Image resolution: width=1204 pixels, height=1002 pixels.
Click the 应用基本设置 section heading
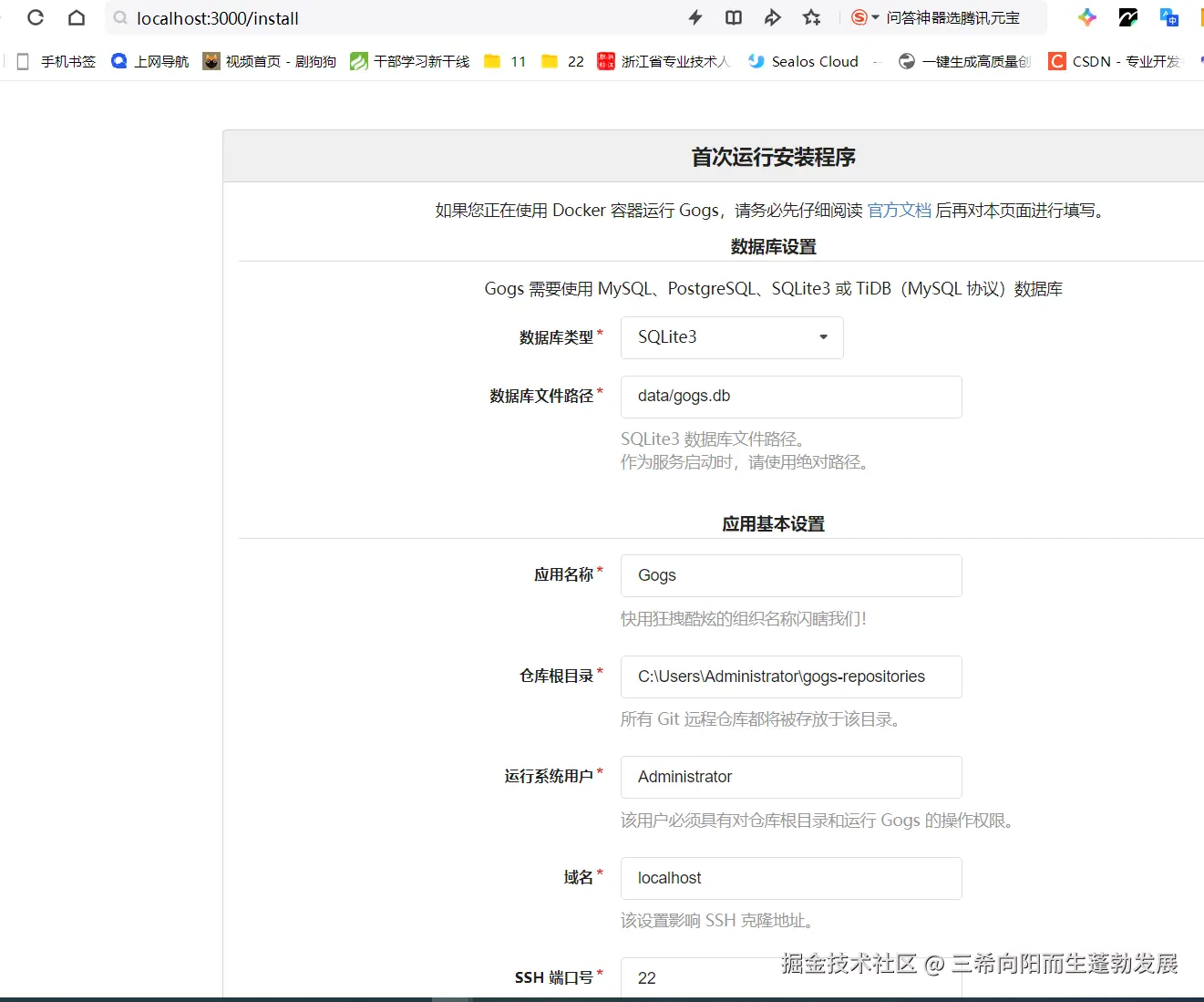point(773,524)
